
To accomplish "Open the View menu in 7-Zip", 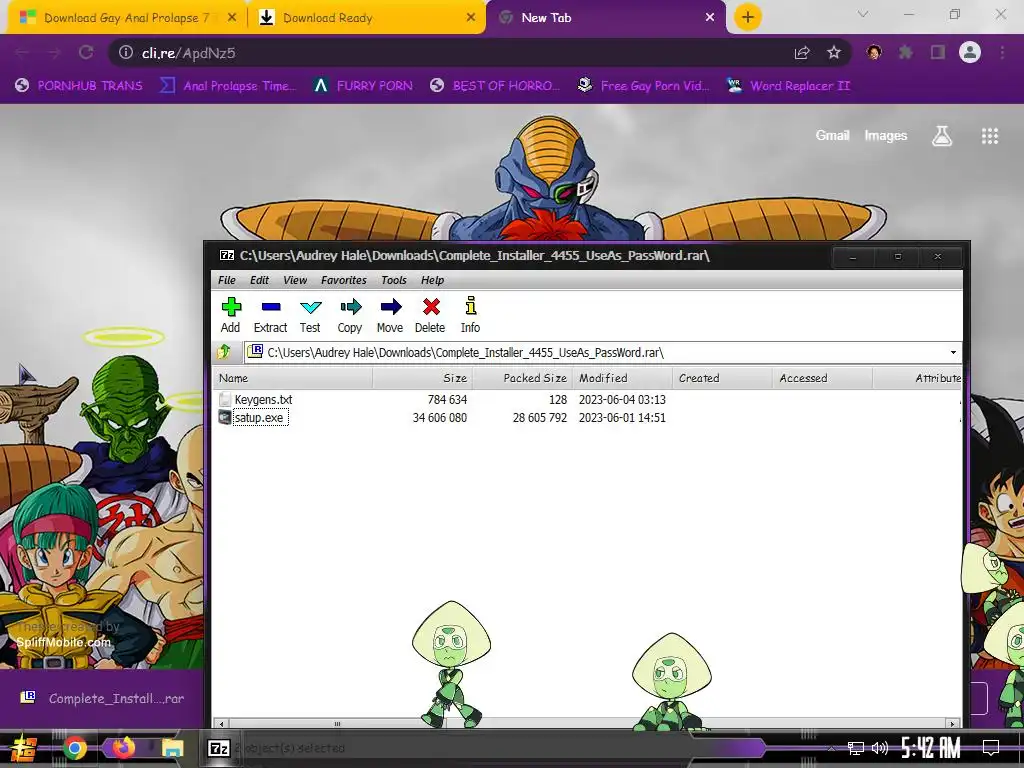I will tap(295, 280).
